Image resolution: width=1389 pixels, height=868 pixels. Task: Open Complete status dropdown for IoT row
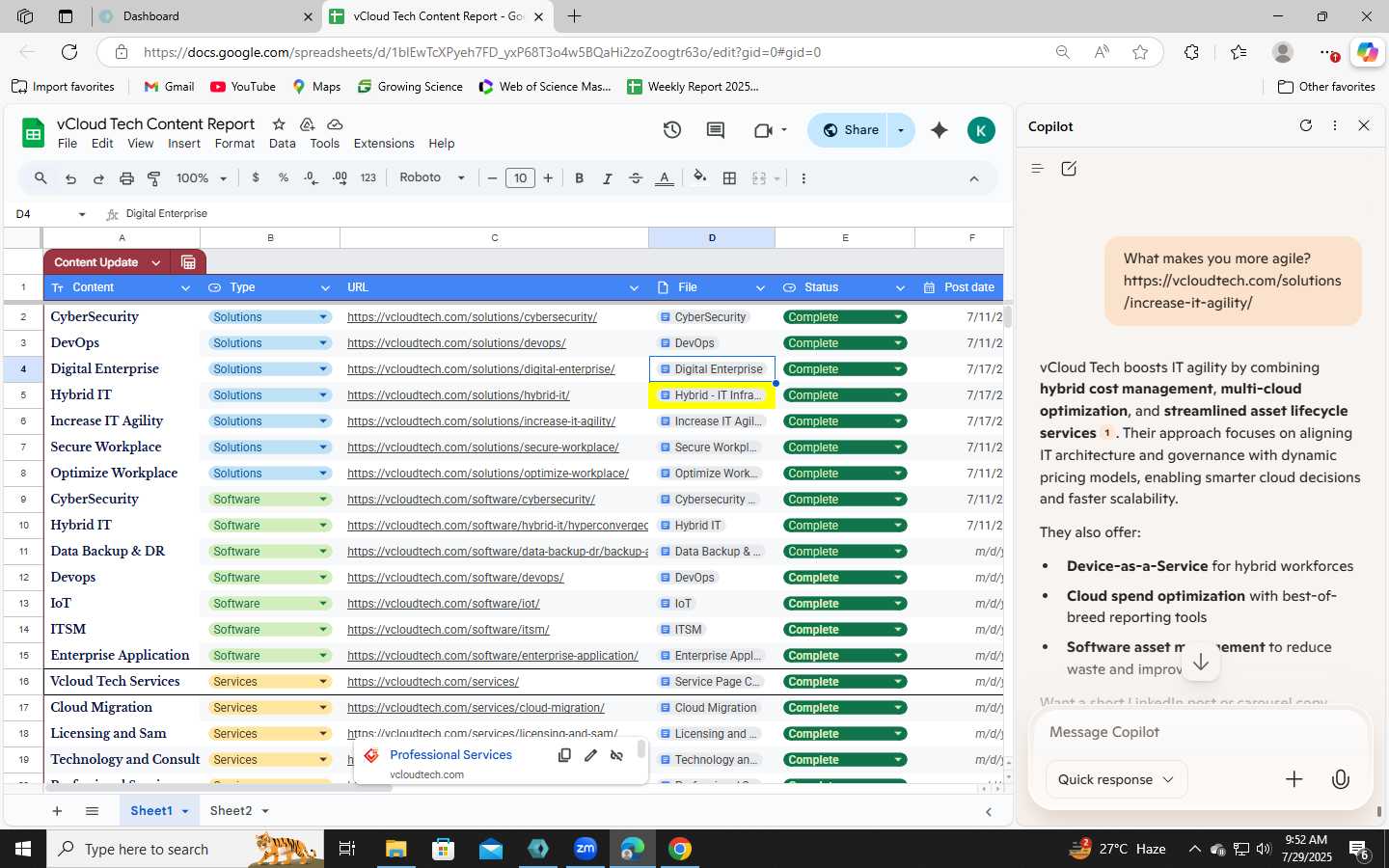[x=898, y=604]
